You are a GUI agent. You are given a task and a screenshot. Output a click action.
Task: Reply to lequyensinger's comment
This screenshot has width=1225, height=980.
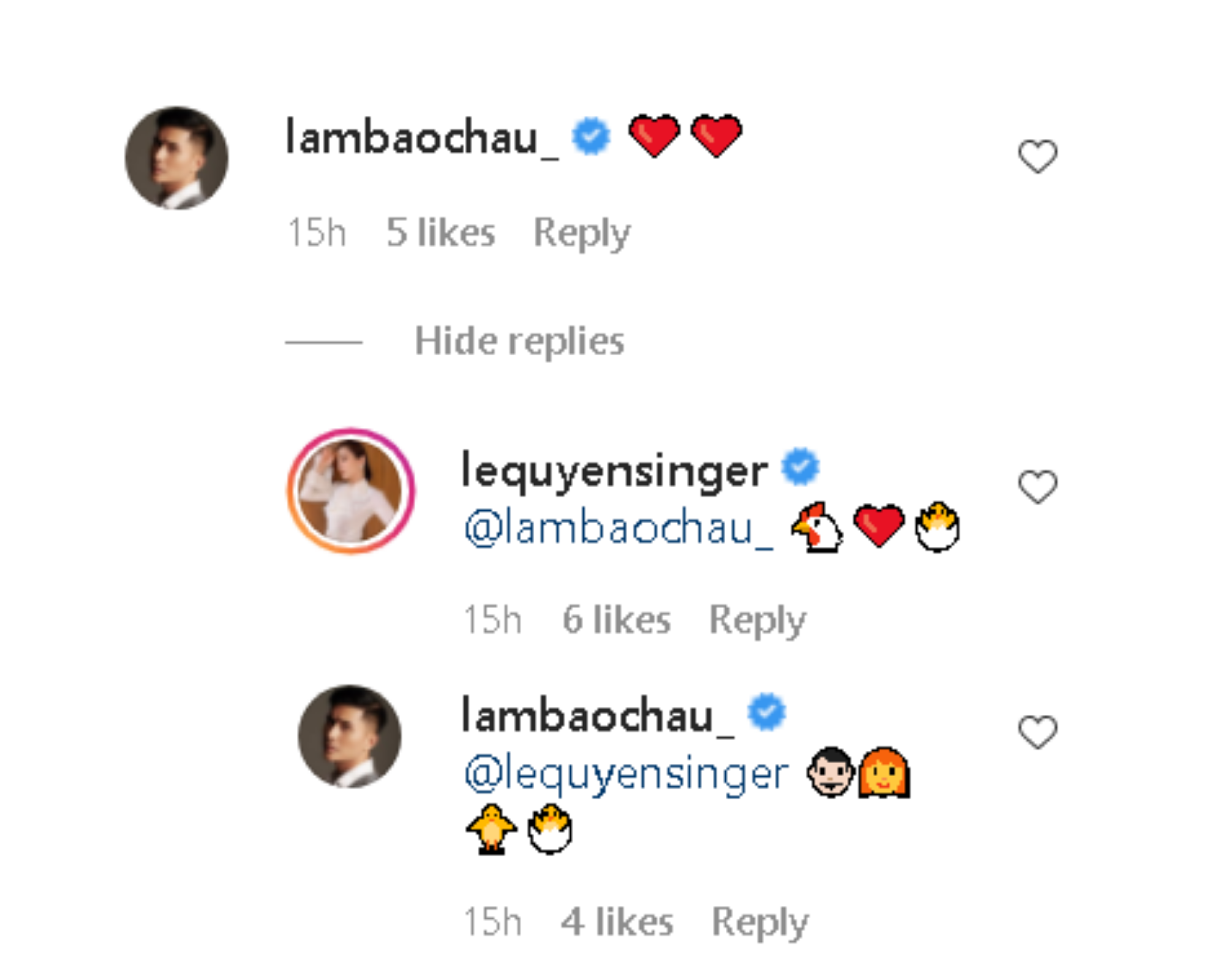pyautogui.click(x=757, y=620)
